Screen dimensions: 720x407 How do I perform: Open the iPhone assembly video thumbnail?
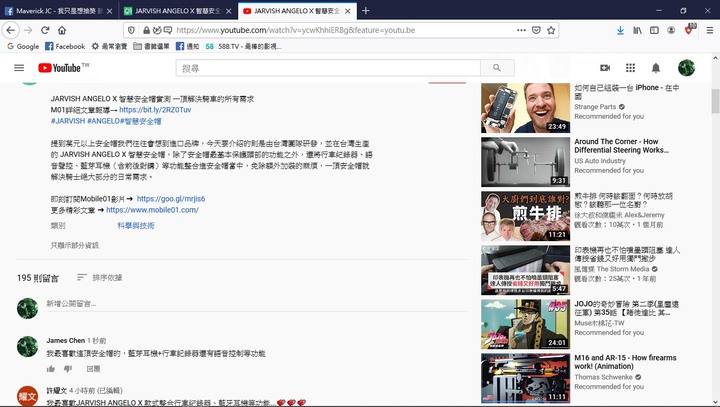pyautogui.click(x=525, y=108)
